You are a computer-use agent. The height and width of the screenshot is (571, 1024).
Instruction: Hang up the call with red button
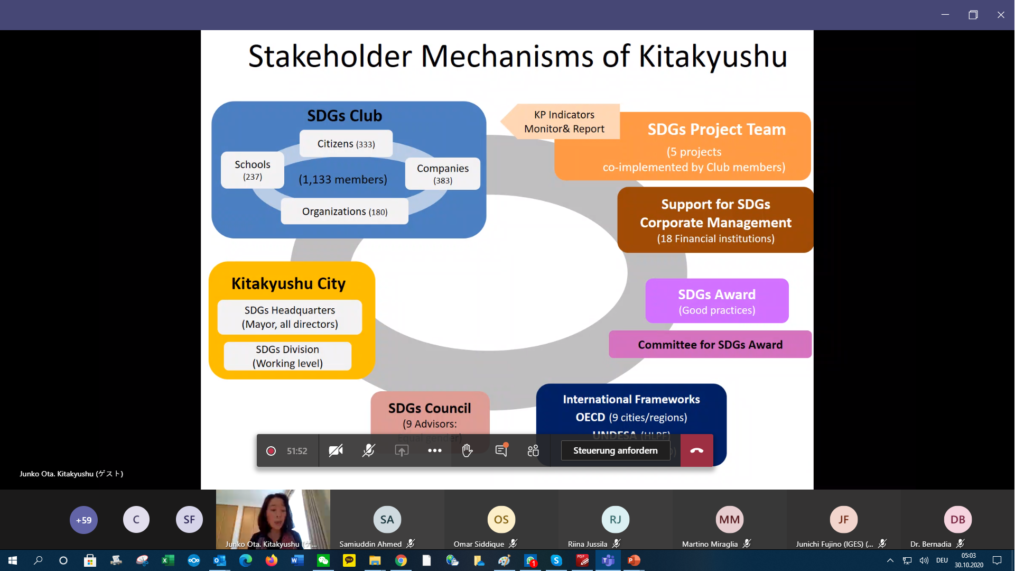tap(697, 451)
